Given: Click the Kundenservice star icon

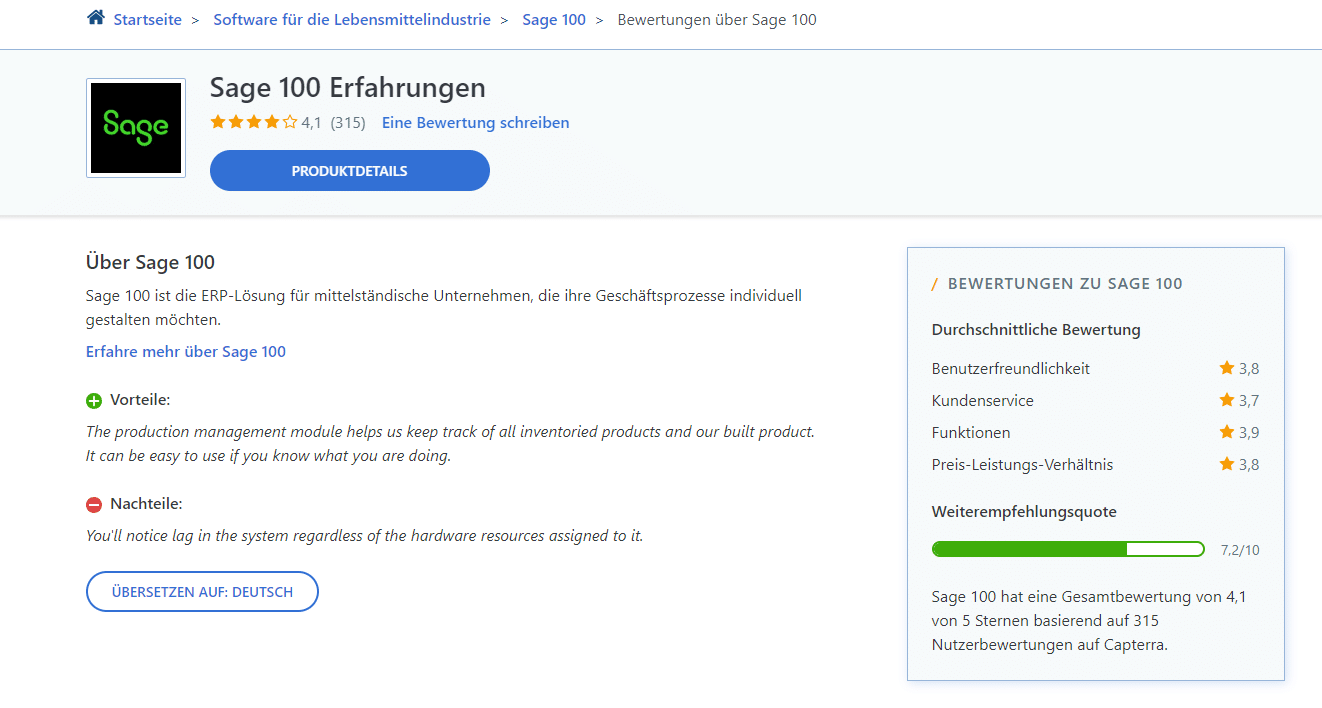Looking at the screenshot, I should click(1227, 400).
